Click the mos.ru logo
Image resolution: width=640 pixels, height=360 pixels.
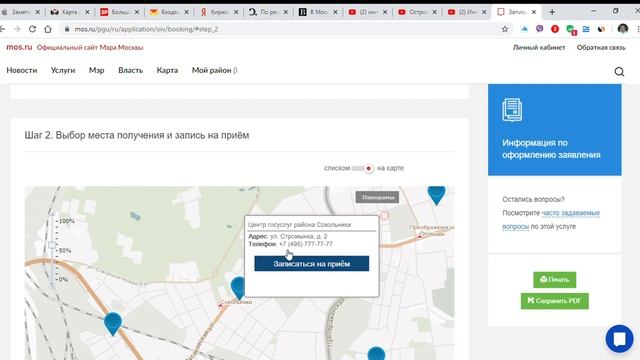tap(19, 47)
